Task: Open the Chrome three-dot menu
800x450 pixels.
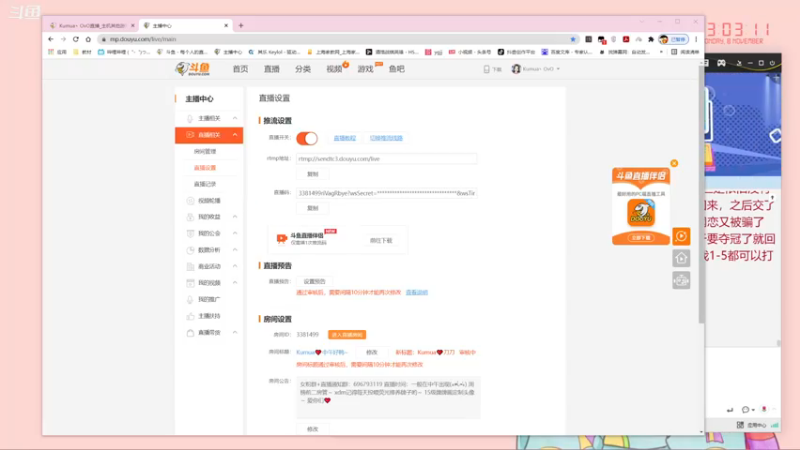Action: 696,39
